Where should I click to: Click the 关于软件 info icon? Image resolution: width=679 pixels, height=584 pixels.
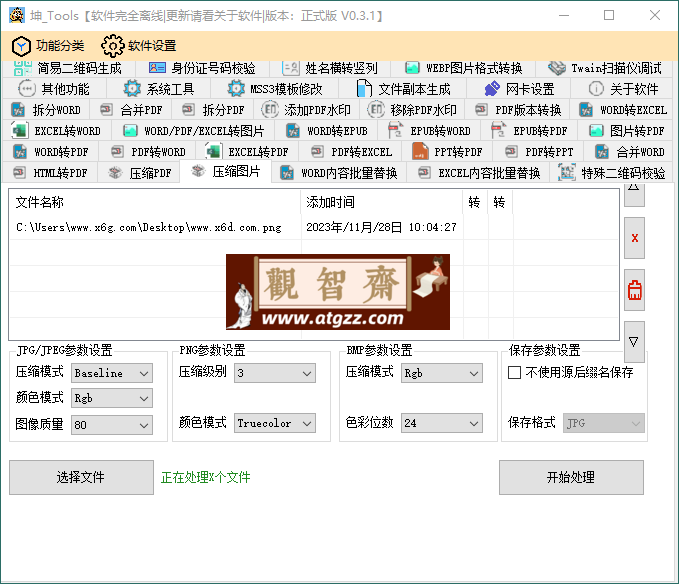596,89
